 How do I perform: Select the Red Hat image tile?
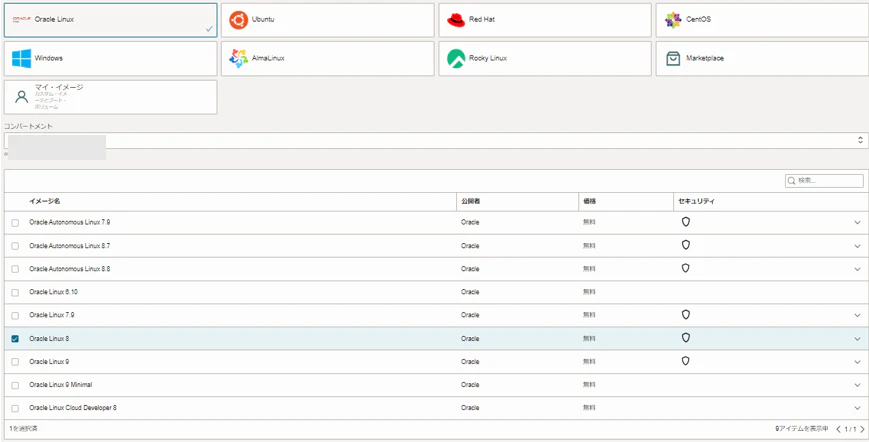(545, 20)
